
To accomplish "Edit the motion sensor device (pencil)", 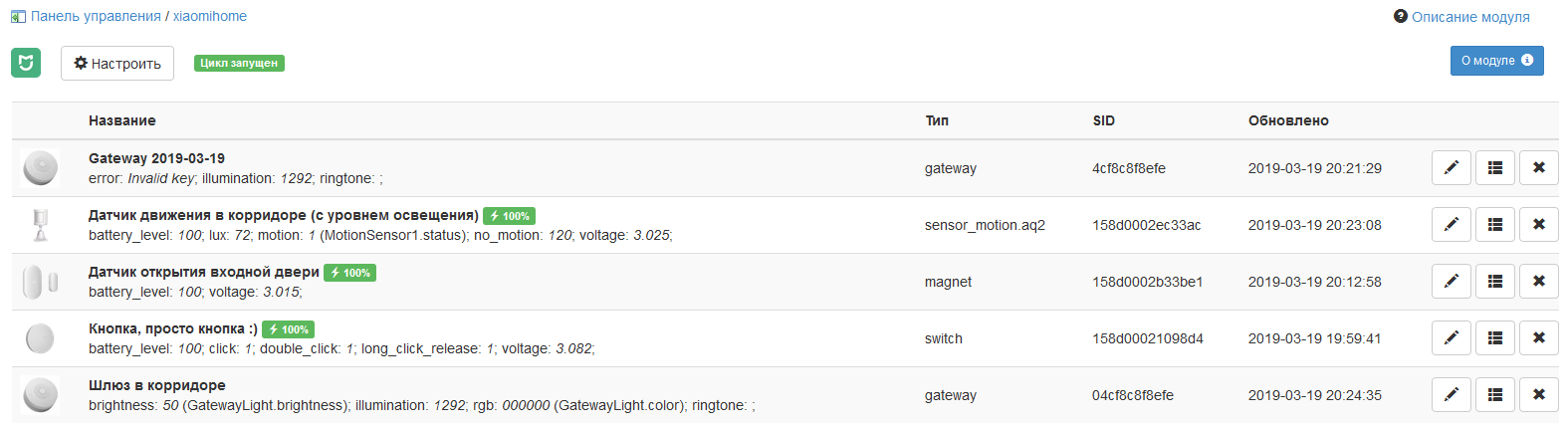I will [x=1451, y=225].
